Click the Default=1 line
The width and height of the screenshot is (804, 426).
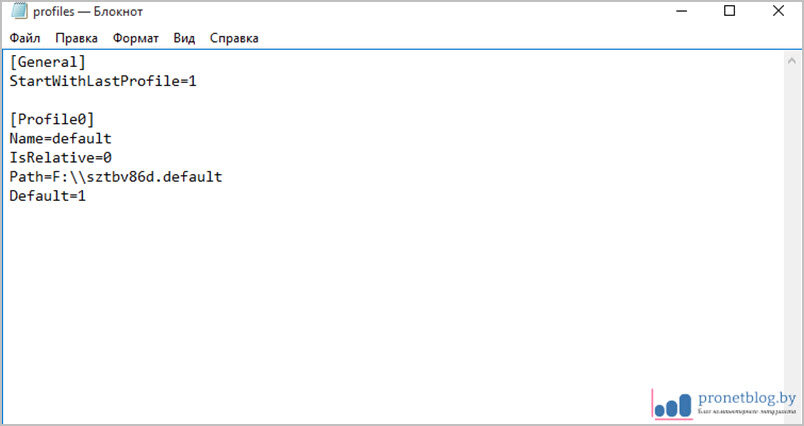tap(48, 196)
